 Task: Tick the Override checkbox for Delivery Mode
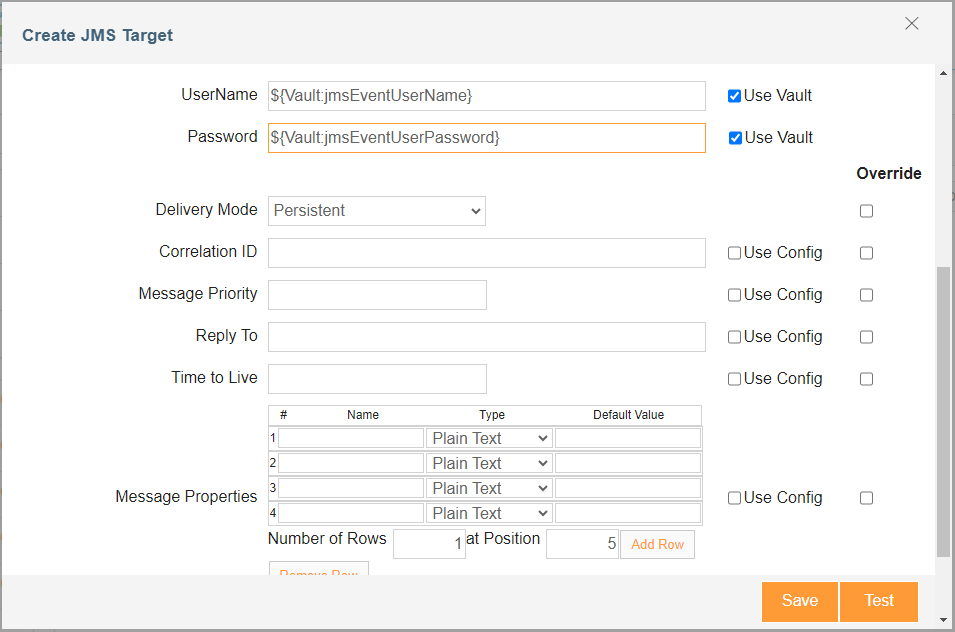pos(866,211)
